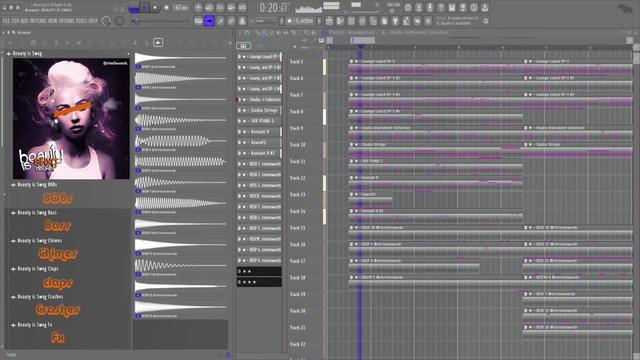The image size is (640, 360).
Task: Click the record button in transport
Action: point(167,7)
